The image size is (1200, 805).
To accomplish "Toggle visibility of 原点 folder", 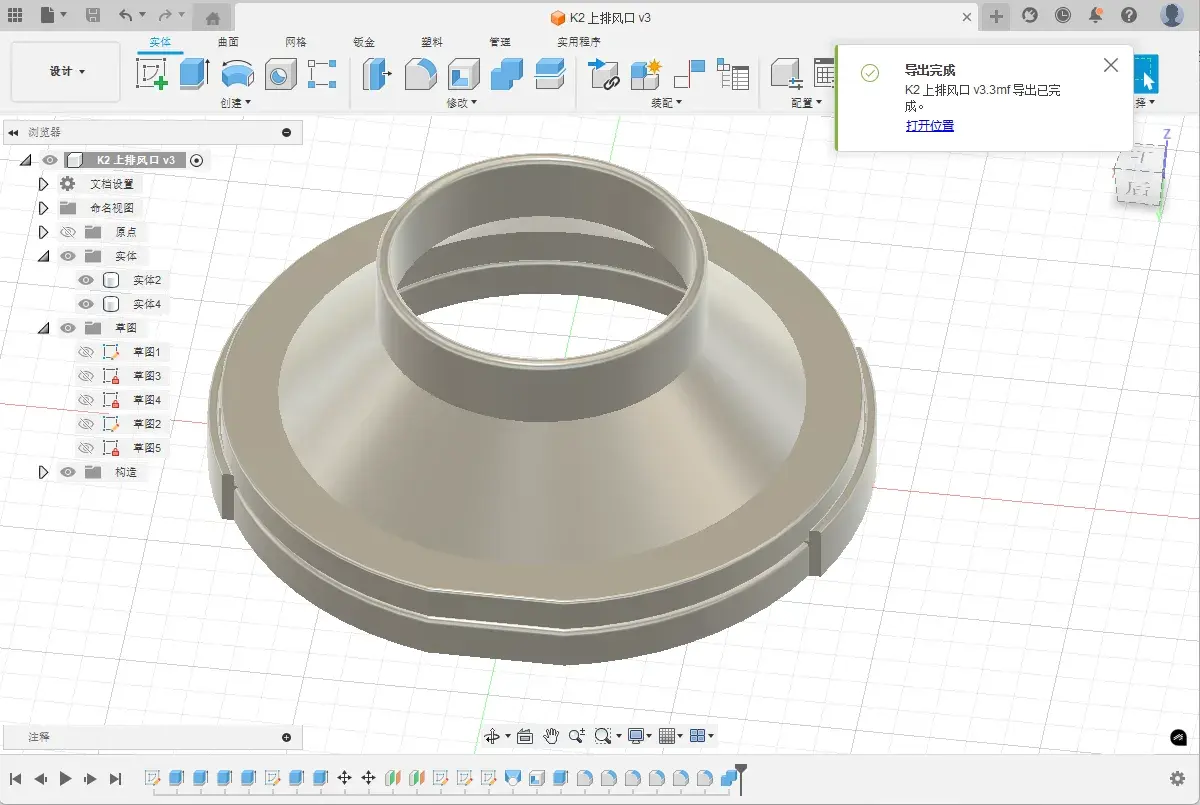I will [x=68, y=232].
